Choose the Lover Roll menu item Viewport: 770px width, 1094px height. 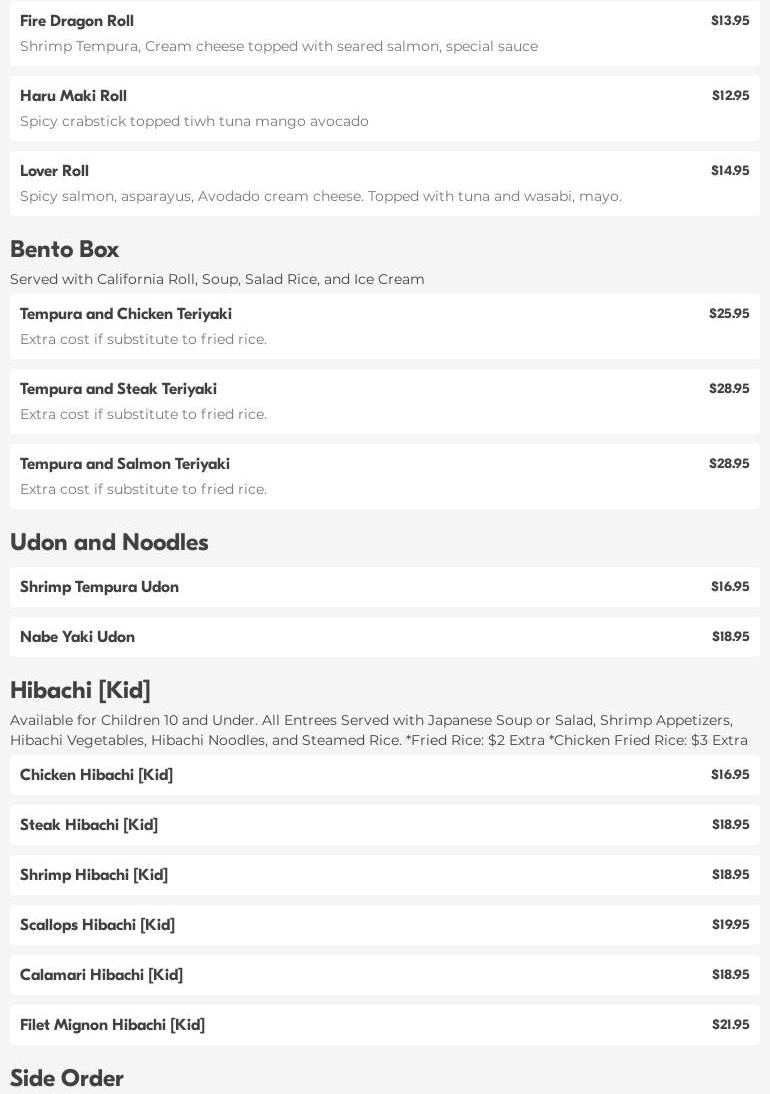coord(384,183)
